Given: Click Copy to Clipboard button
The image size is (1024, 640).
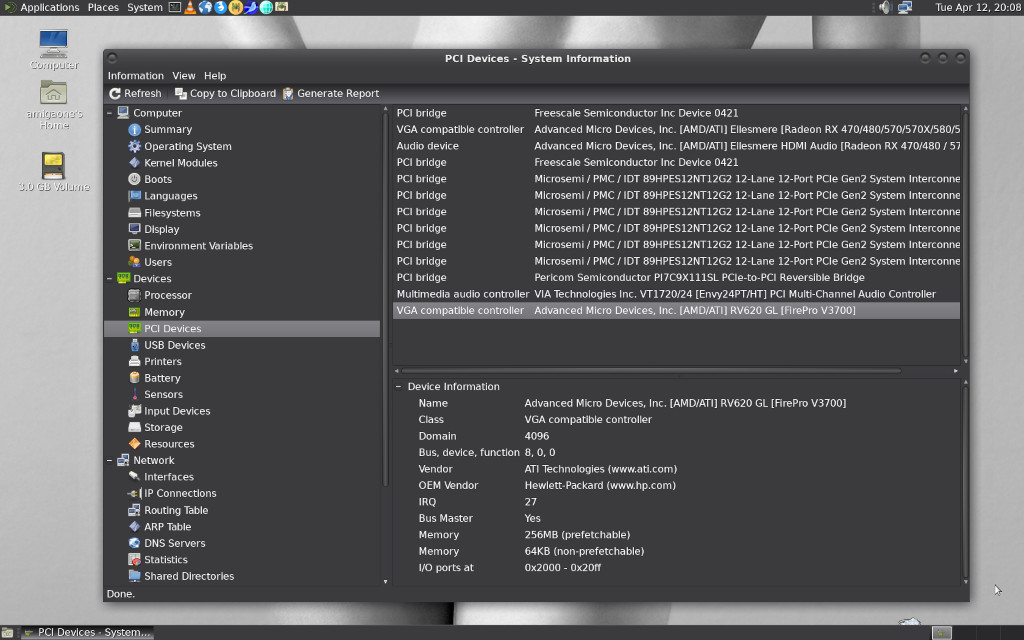Looking at the screenshot, I should click(225, 93).
